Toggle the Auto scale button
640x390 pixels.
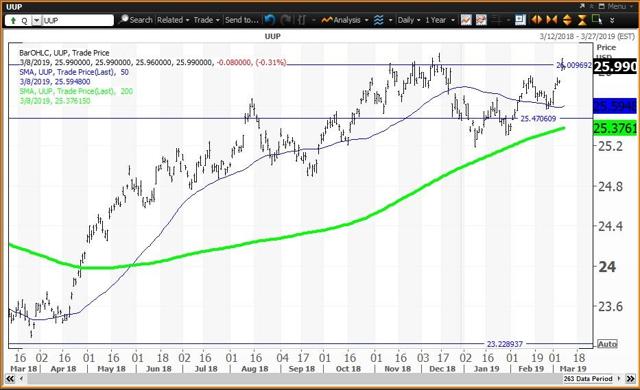[607, 344]
